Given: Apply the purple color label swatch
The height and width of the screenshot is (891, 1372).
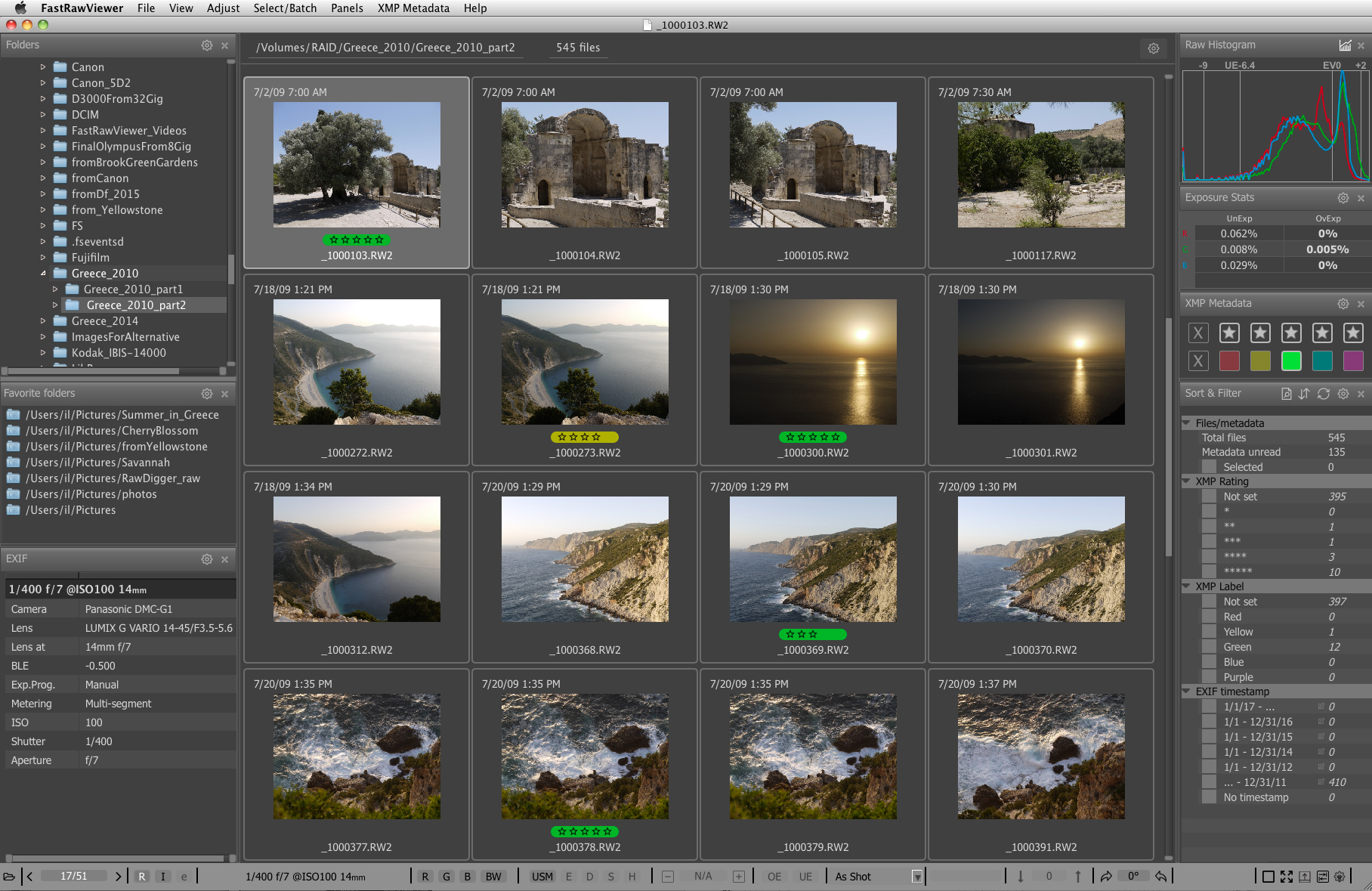Looking at the screenshot, I should click(x=1352, y=361).
